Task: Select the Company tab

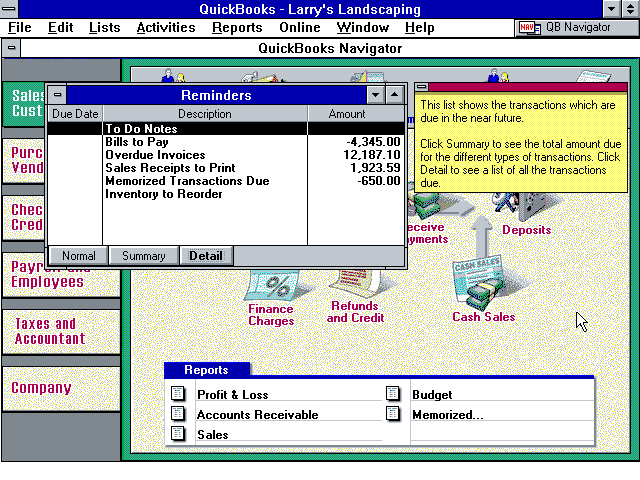Action: (61, 388)
